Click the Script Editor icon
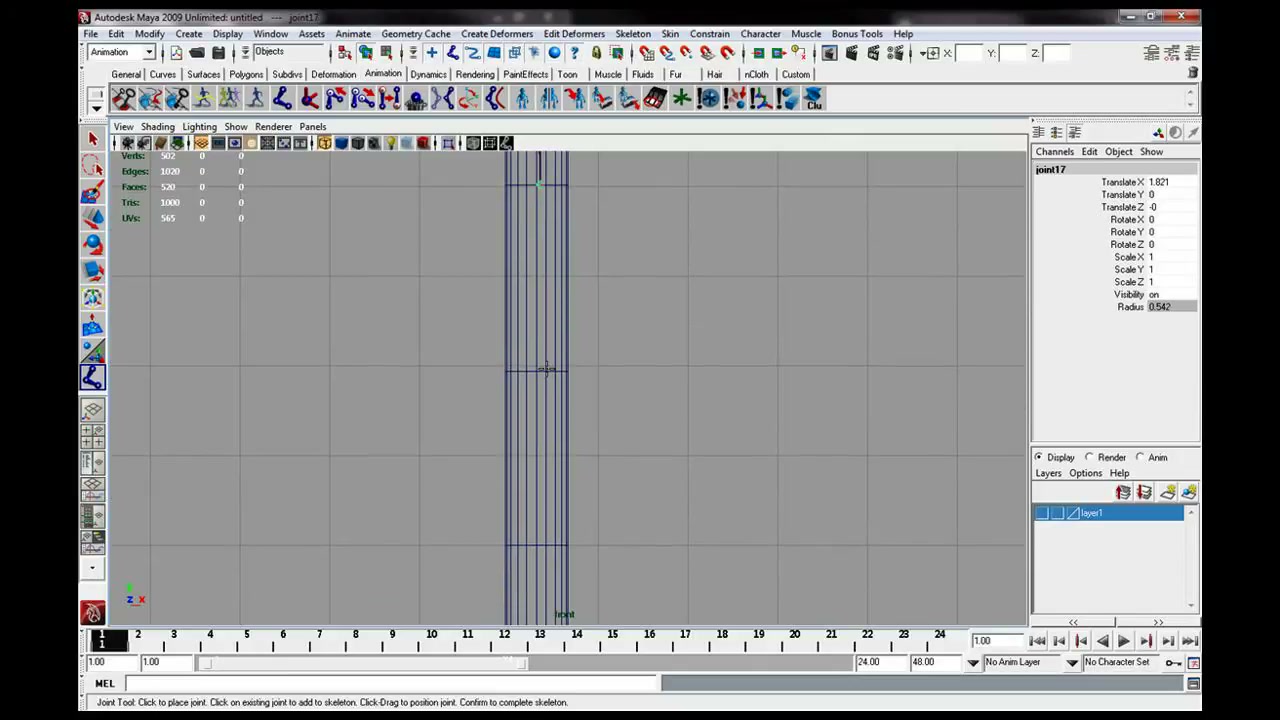1280x720 pixels. 1193,684
